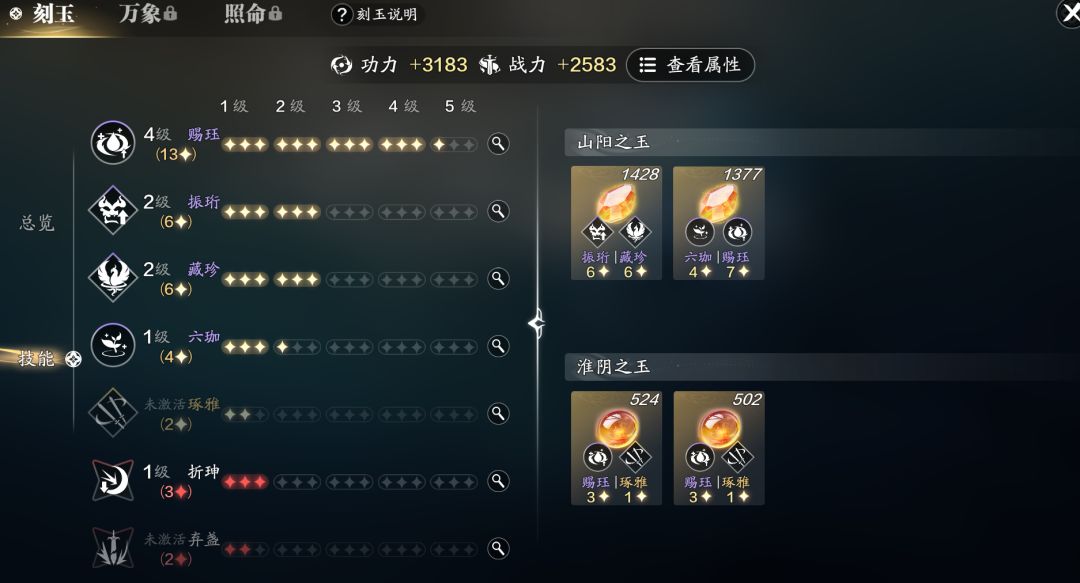Select the 六珈 skill icon
Screen dimensions: 1080x583
(x=113, y=345)
